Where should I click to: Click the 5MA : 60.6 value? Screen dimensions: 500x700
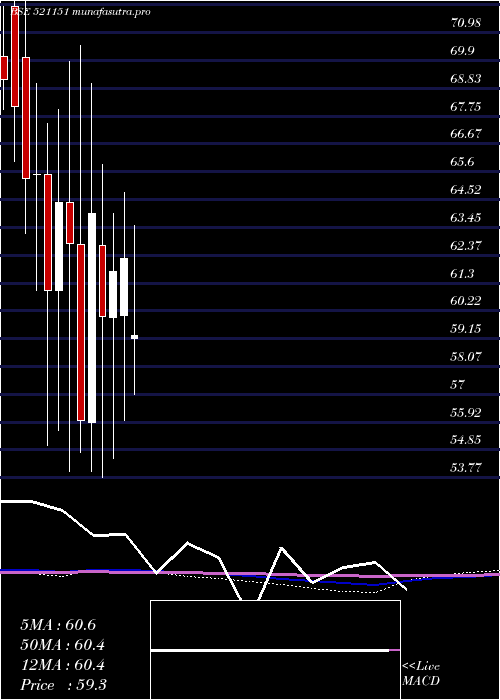coord(58,625)
